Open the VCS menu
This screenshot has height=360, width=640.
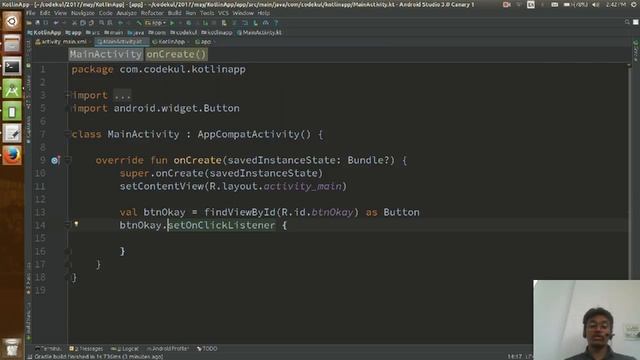pyautogui.click(x=223, y=13)
